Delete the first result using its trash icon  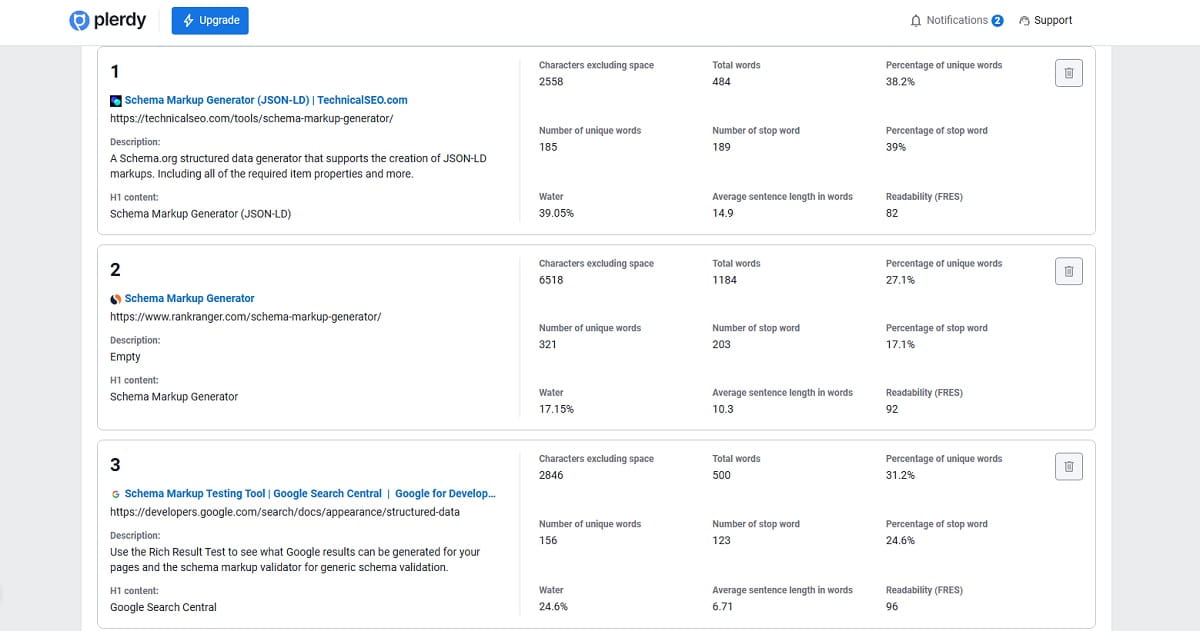tap(1068, 72)
